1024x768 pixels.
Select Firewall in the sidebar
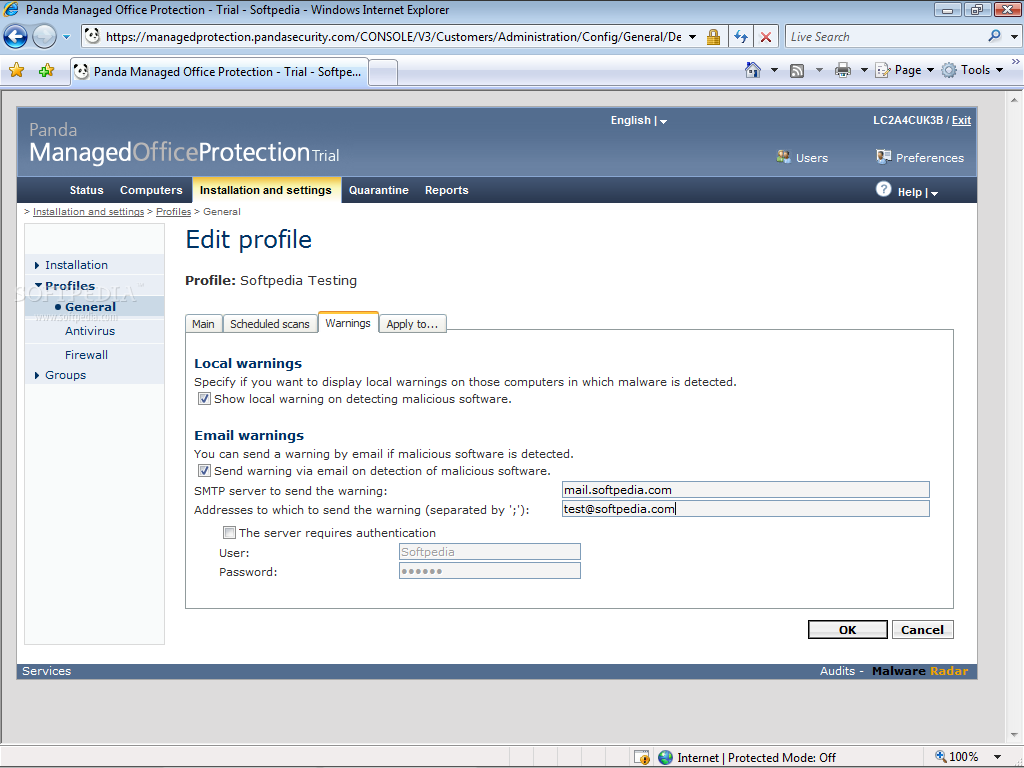click(x=86, y=355)
